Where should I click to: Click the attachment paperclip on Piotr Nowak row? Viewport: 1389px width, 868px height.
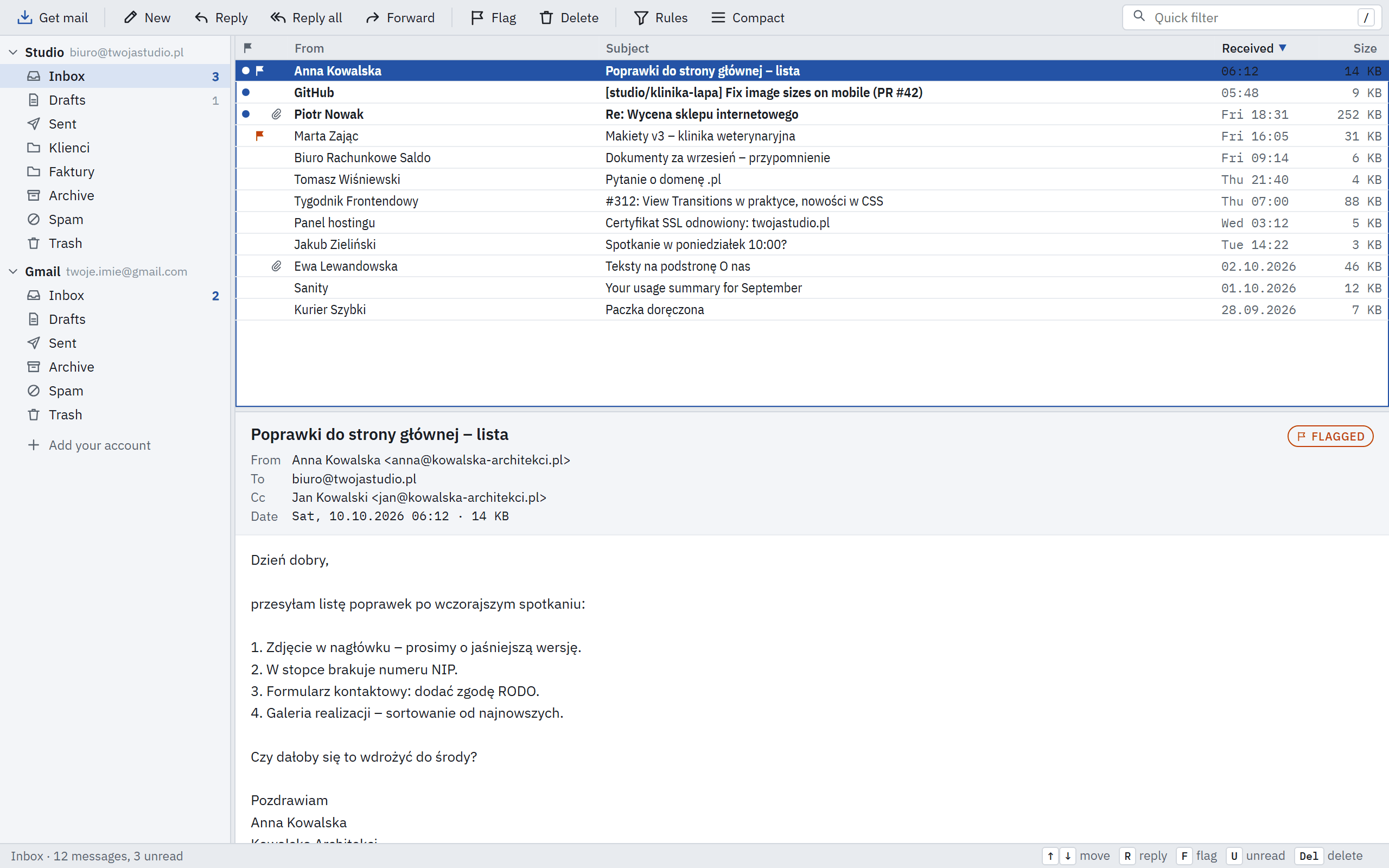tap(276, 114)
